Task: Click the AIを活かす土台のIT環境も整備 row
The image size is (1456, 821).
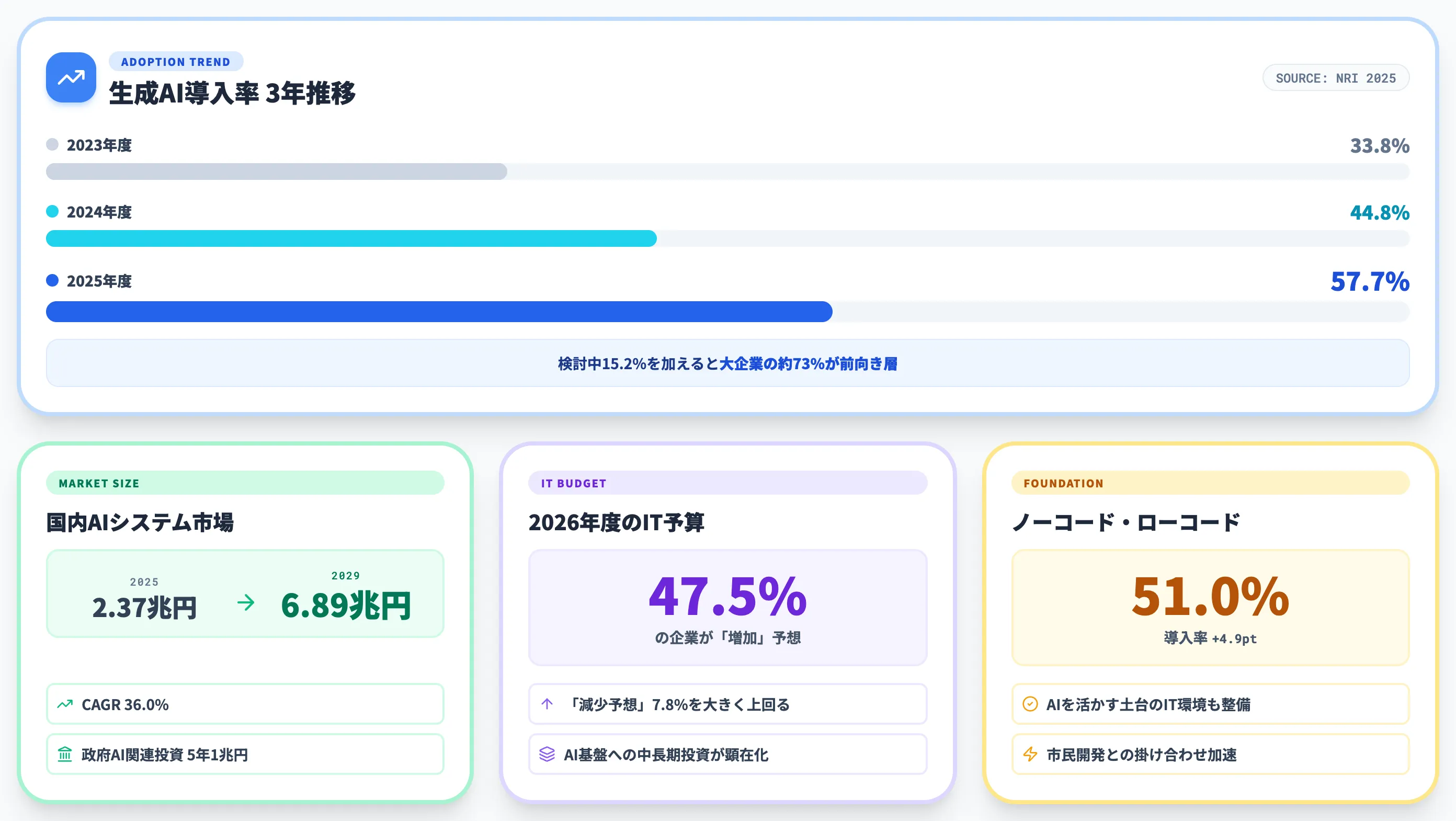Action: click(x=1210, y=704)
